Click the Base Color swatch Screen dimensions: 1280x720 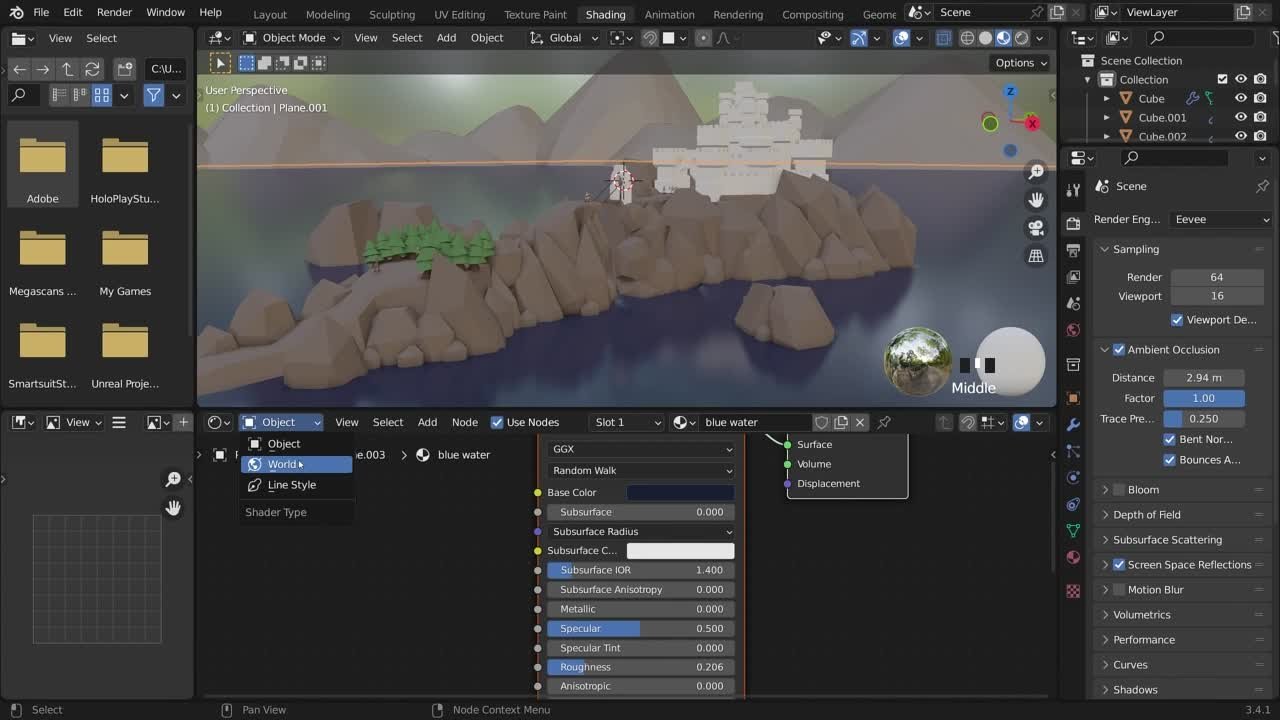point(681,492)
